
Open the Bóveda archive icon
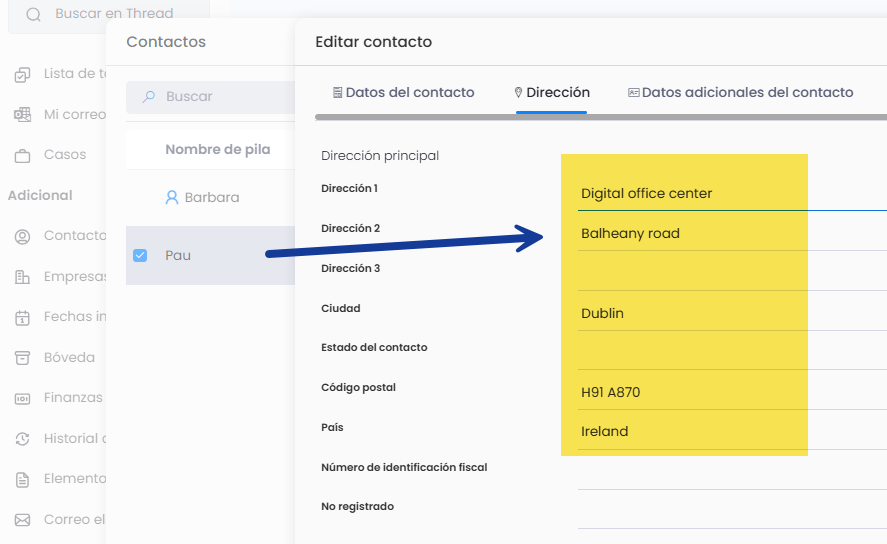23,358
